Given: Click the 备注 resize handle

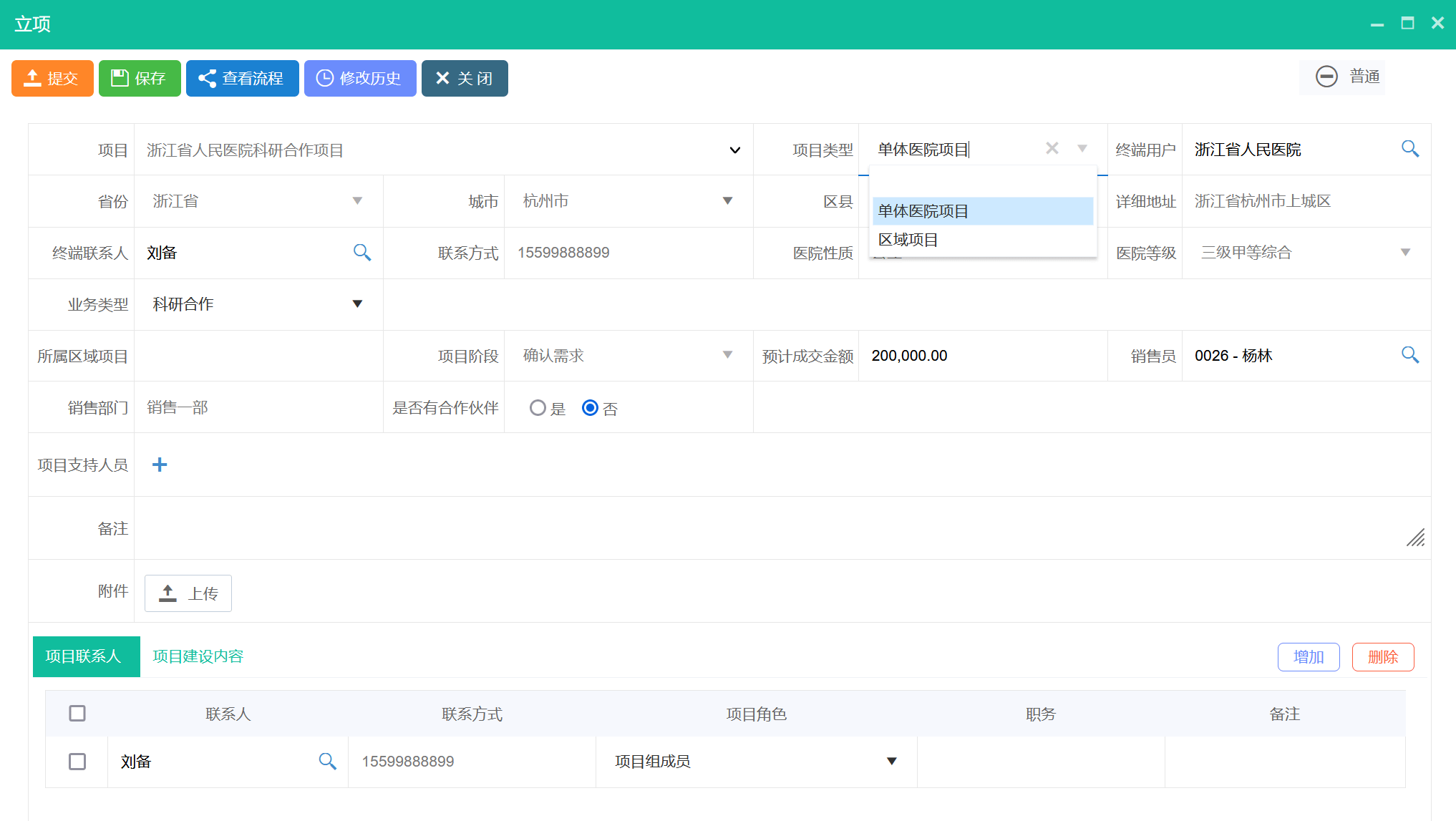Looking at the screenshot, I should [1416, 538].
